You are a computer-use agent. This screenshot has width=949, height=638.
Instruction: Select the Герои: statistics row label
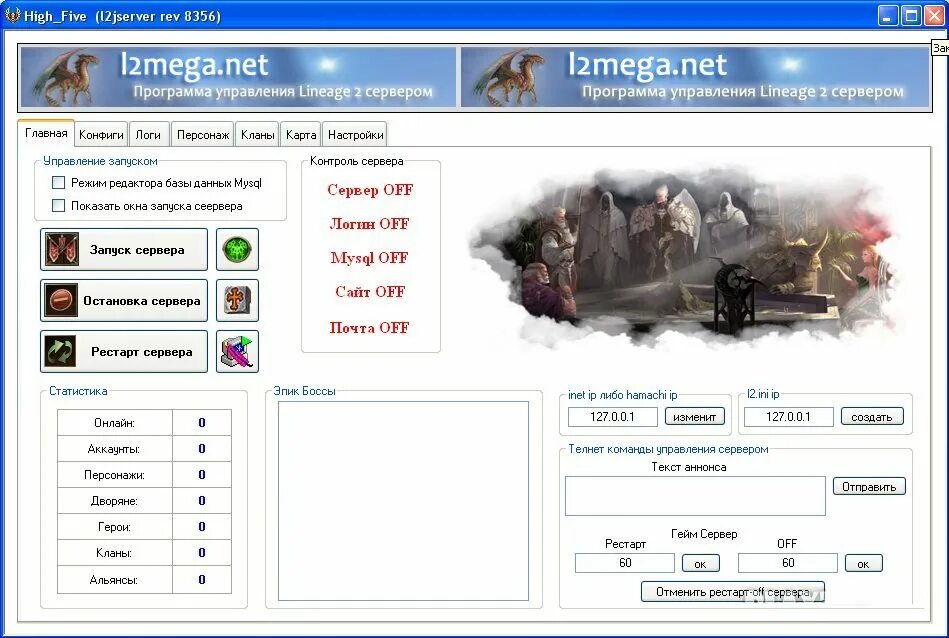(114, 527)
